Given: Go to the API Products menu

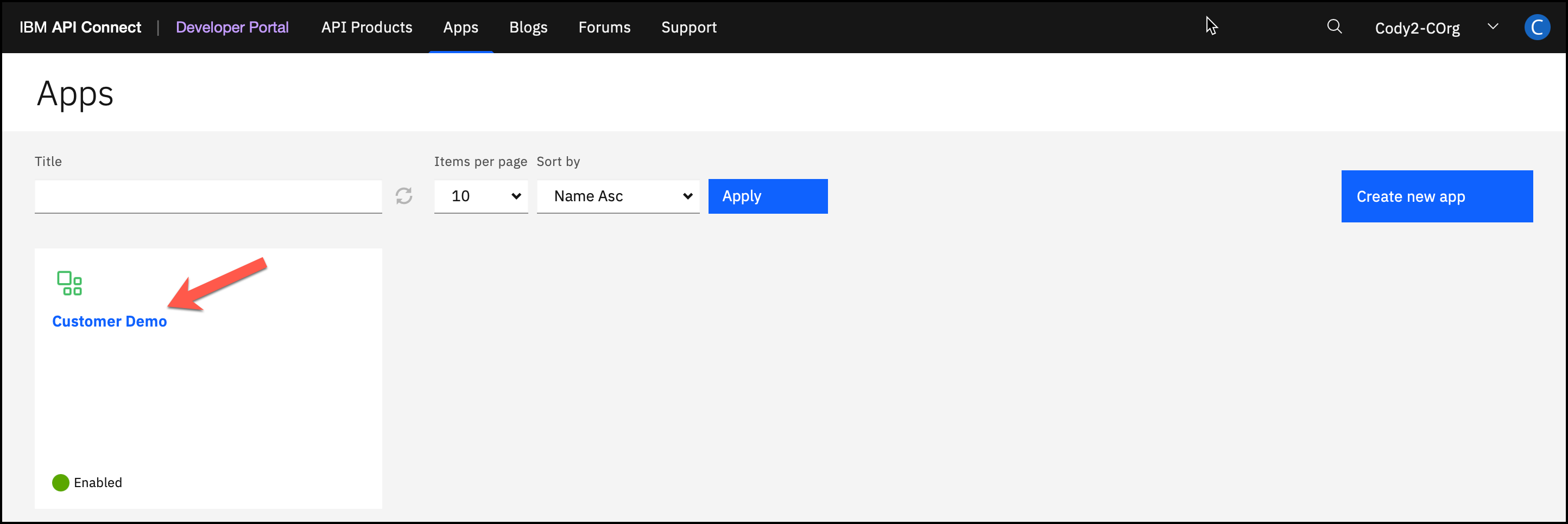Looking at the screenshot, I should tap(366, 27).
